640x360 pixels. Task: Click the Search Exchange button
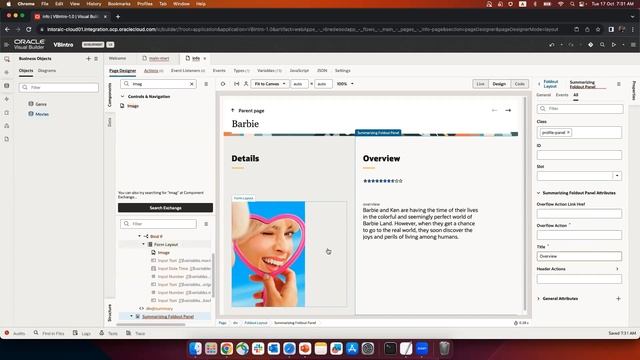[165, 208]
